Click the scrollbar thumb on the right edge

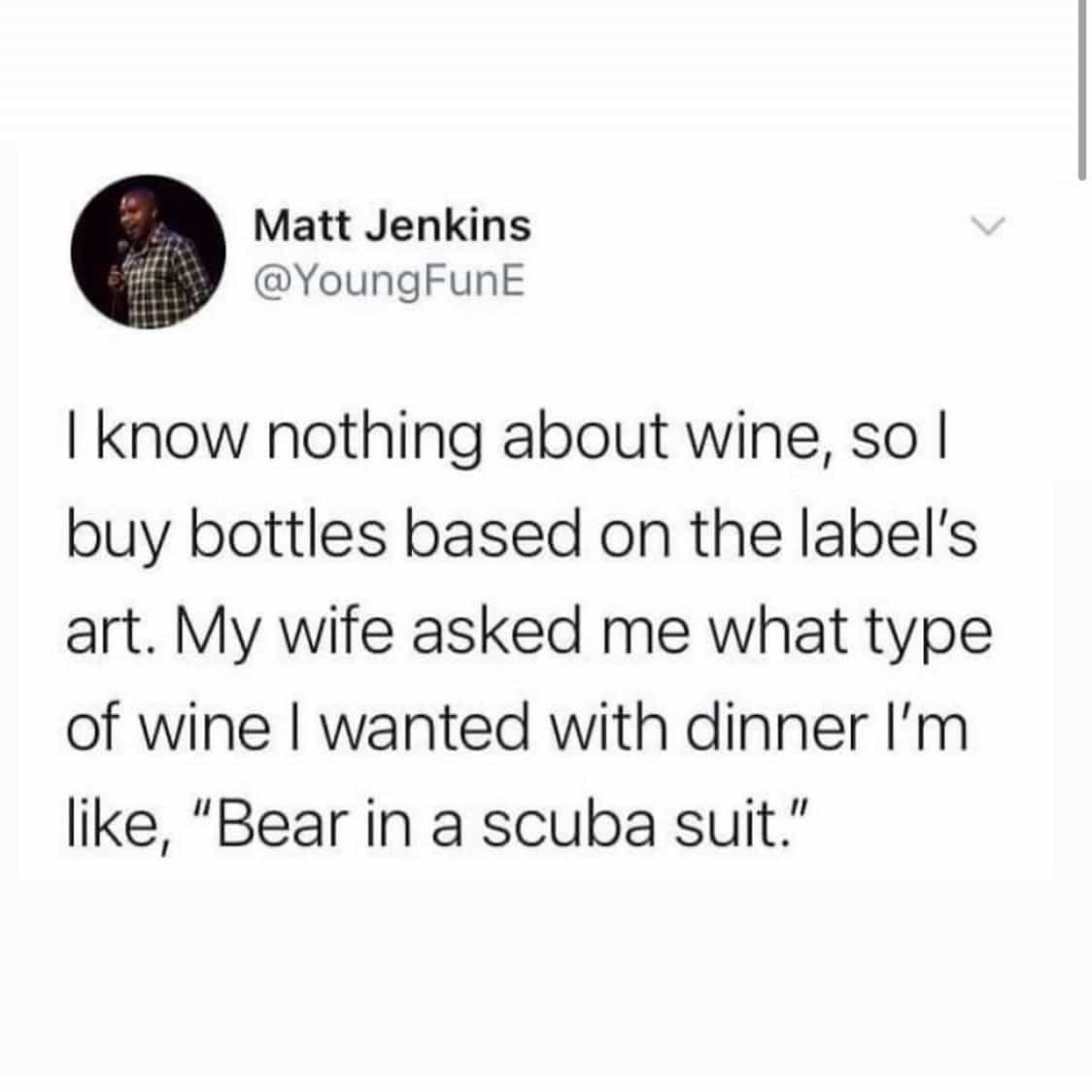(1081, 90)
